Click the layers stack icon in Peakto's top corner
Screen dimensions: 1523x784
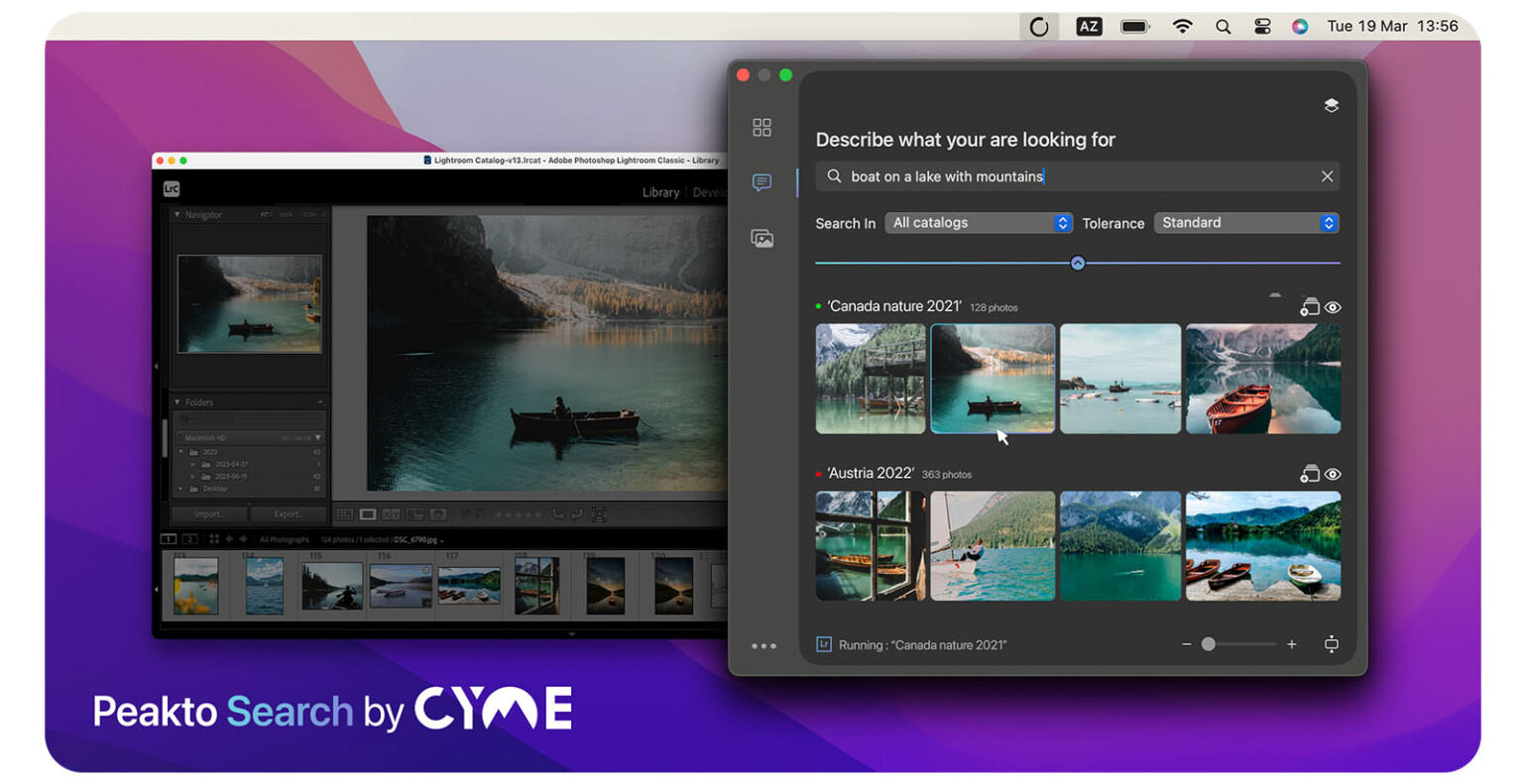click(1331, 105)
